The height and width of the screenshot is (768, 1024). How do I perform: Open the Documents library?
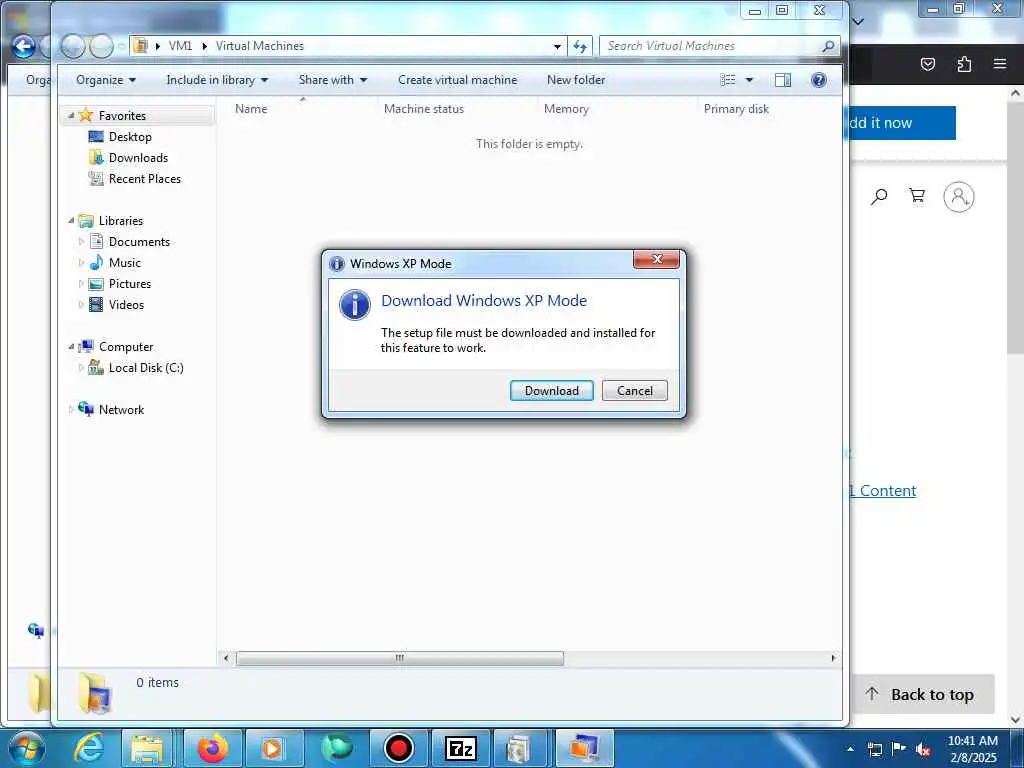click(139, 242)
